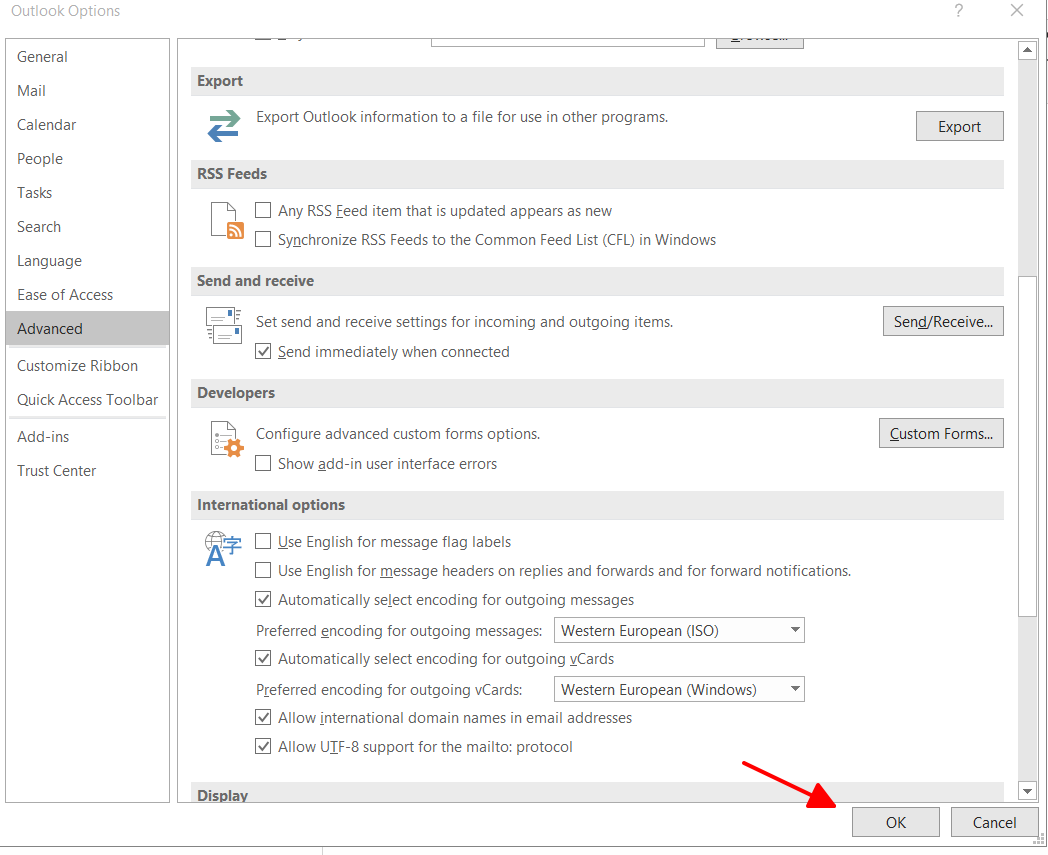Screen dimensions: 1048x855
Task: Confirm settings with the OK button
Action: pyautogui.click(x=896, y=822)
